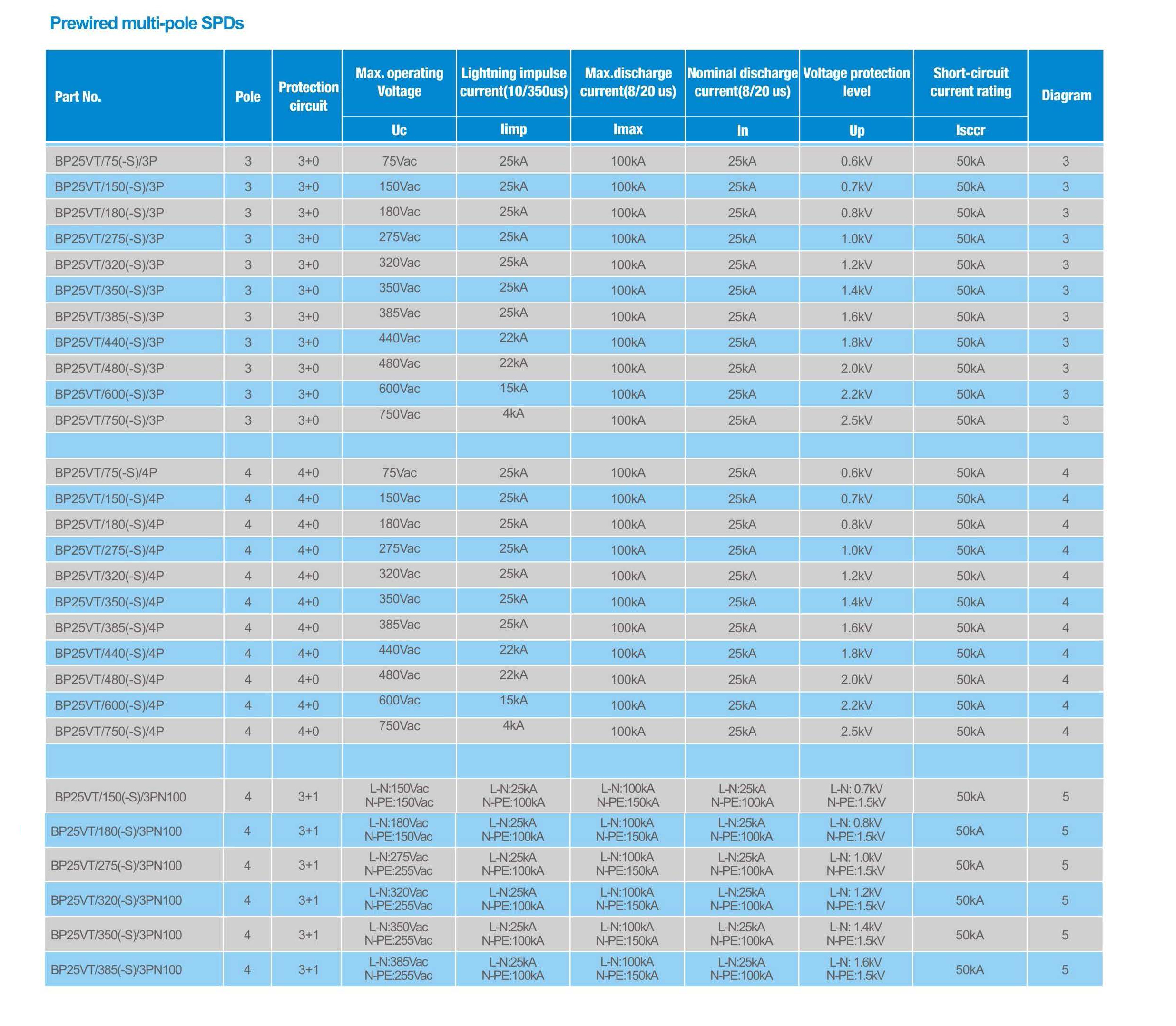Click '50kA' in the BP25VT/350(-S)/3PN100 row
This screenshot has height=1026, width=1176.
pos(970,936)
